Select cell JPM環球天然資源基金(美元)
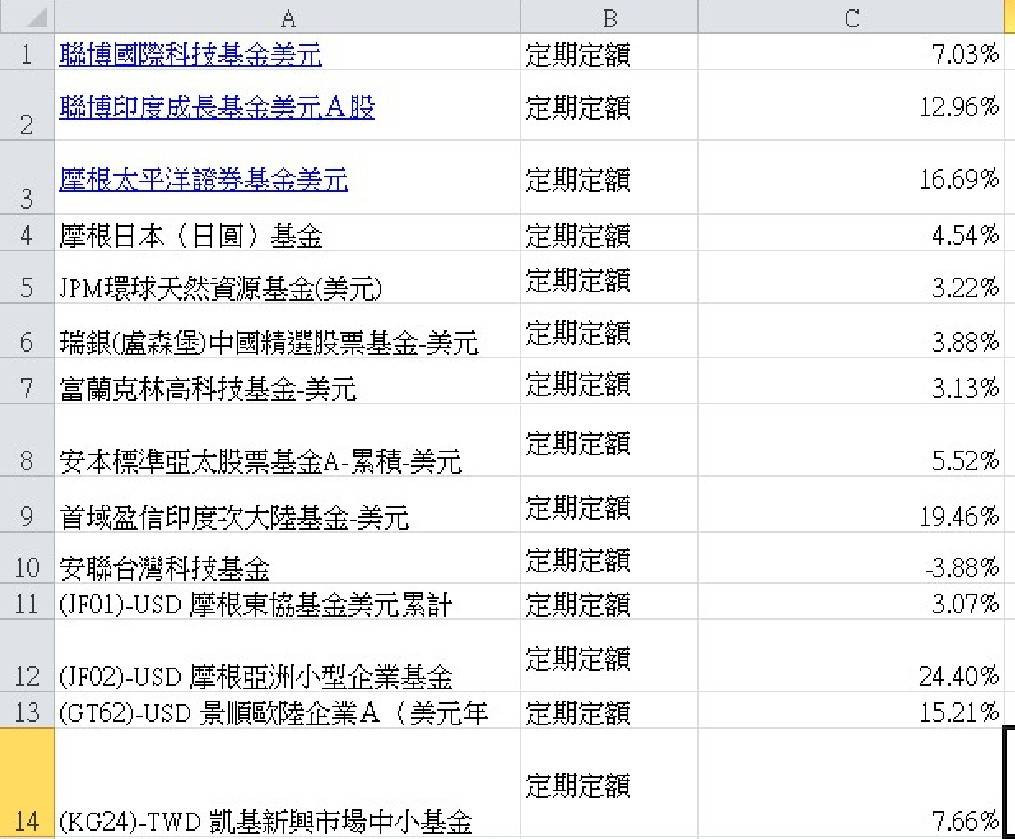The image size is (1015, 839). tap(287, 277)
